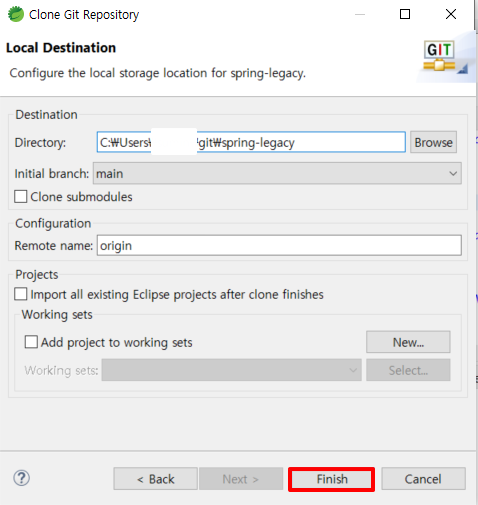The height and width of the screenshot is (505, 478).
Task: Click Finish to clone the repository
Action: point(332,479)
